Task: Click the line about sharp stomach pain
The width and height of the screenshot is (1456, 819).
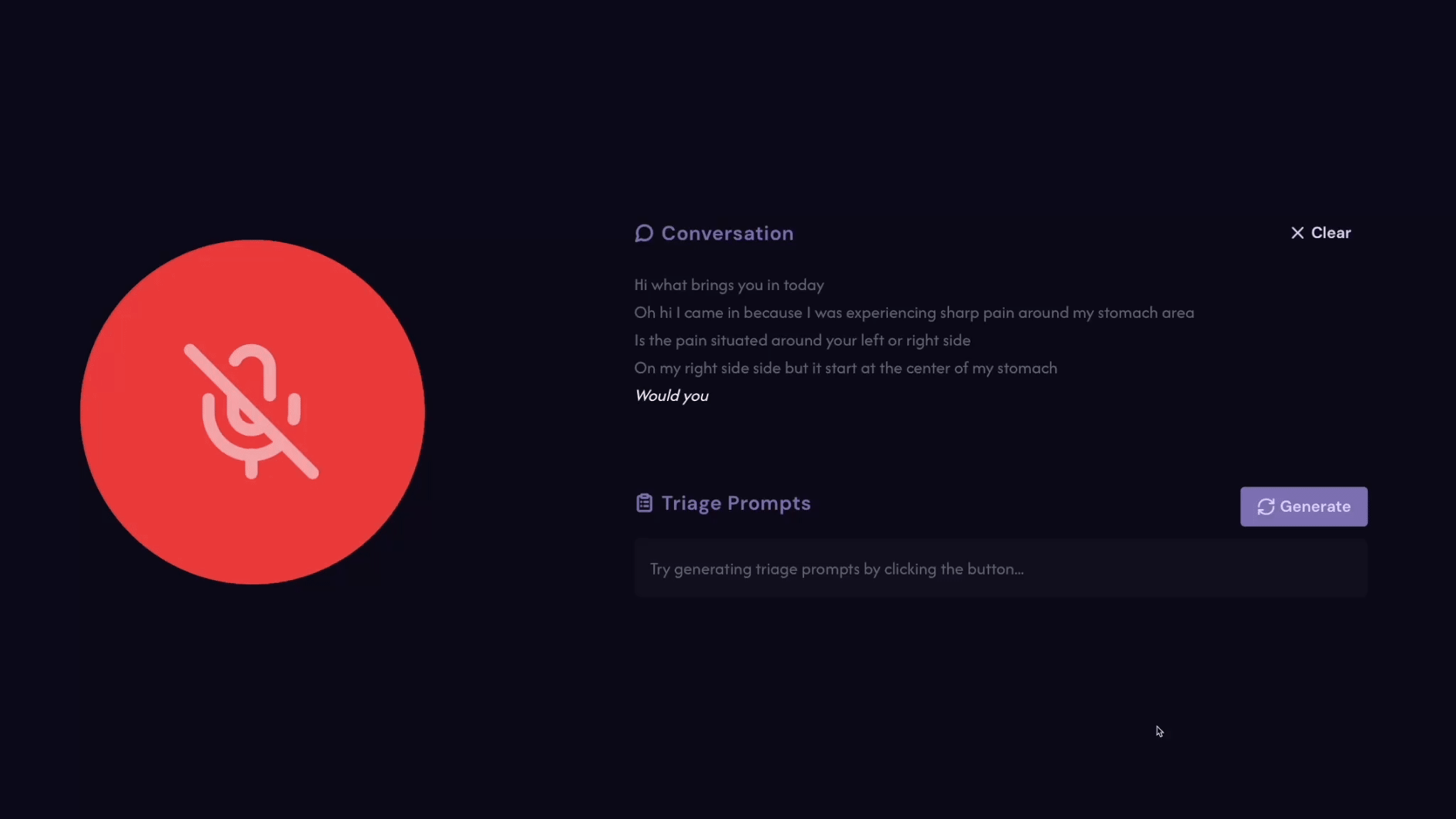Action: [914, 313]
